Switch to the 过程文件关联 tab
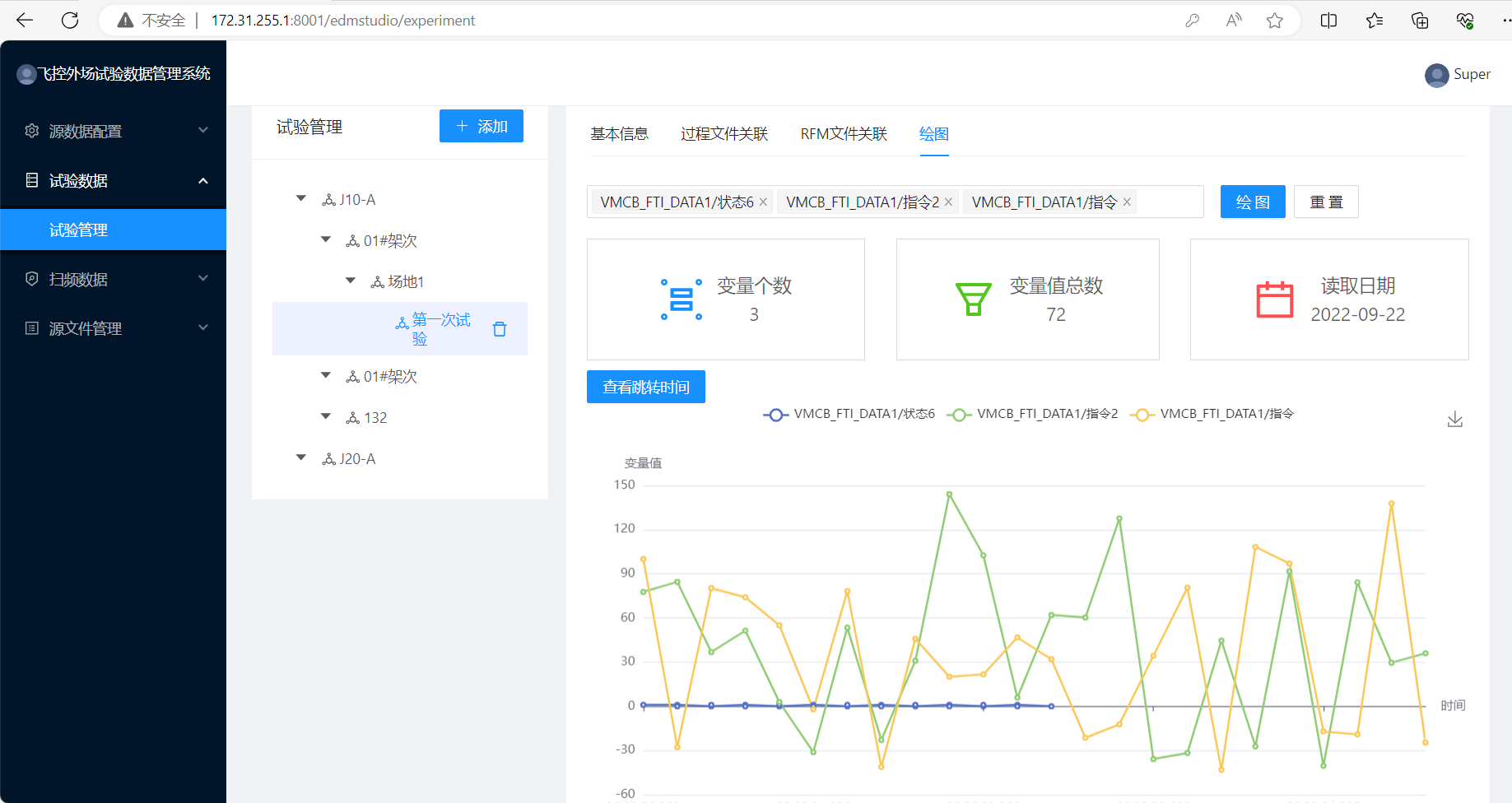The width and height of the screenshot is (1512, 803). pos(724,134)
